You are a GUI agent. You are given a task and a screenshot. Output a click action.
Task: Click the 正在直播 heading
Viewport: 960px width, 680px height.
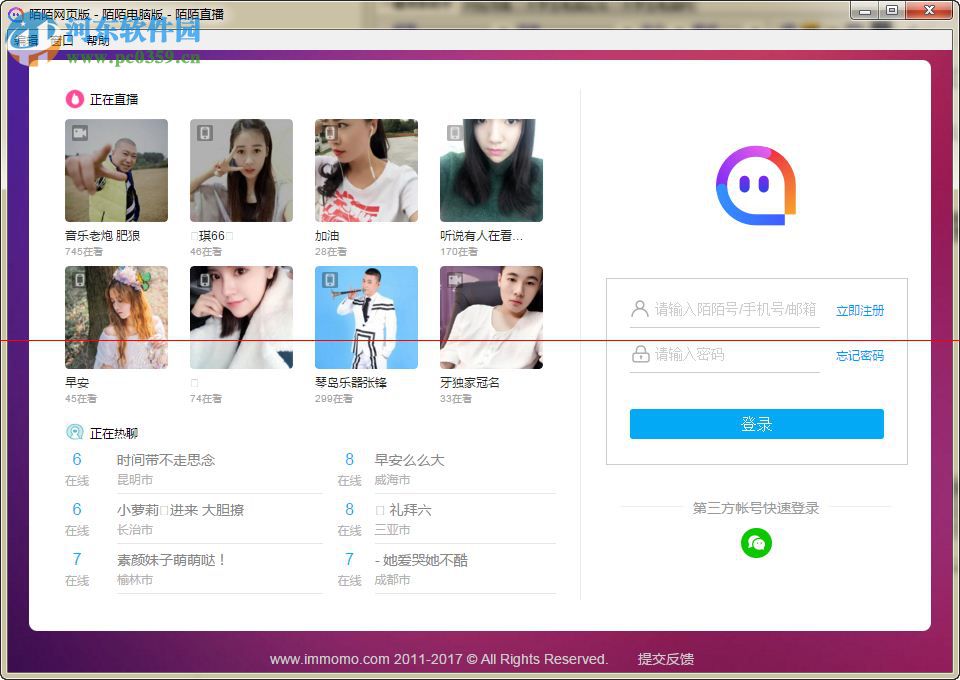coord(114,99)
